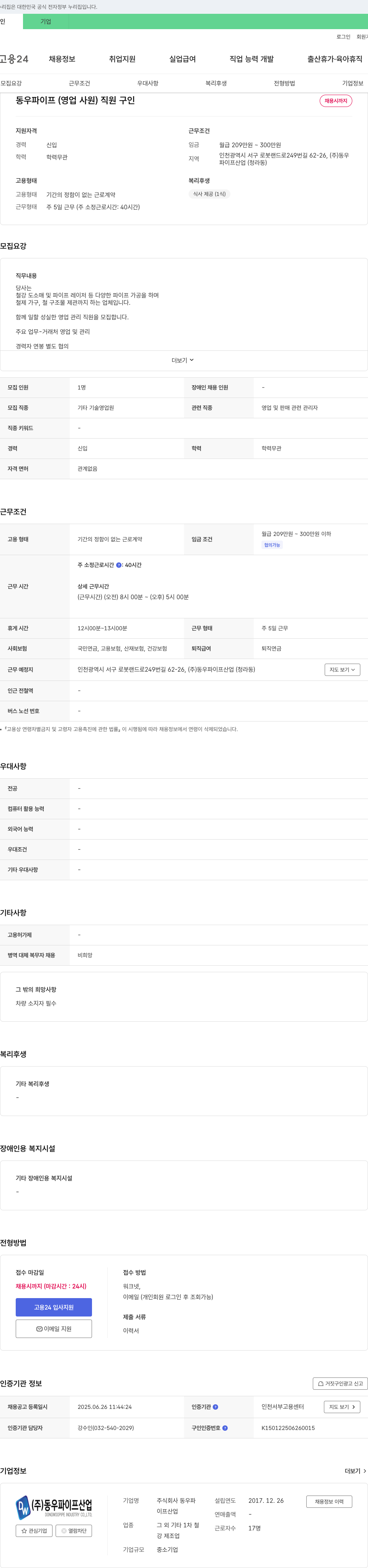
Task: Toggle 관심기업 star button
Action: pyautogui.click(x=34, y=1530)
